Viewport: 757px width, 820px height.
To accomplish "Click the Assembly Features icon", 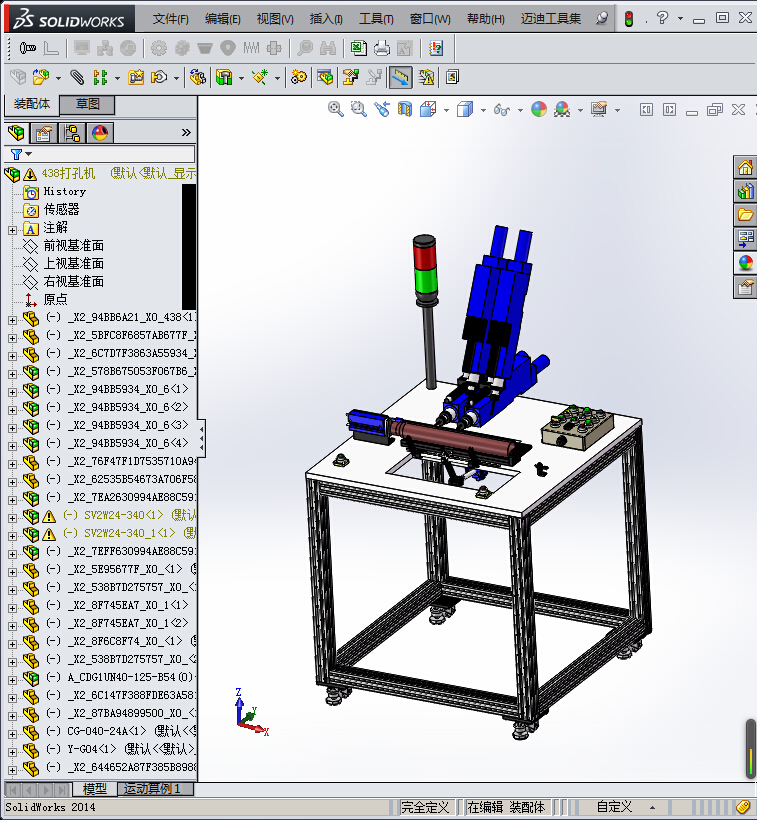I will [224, 78].
